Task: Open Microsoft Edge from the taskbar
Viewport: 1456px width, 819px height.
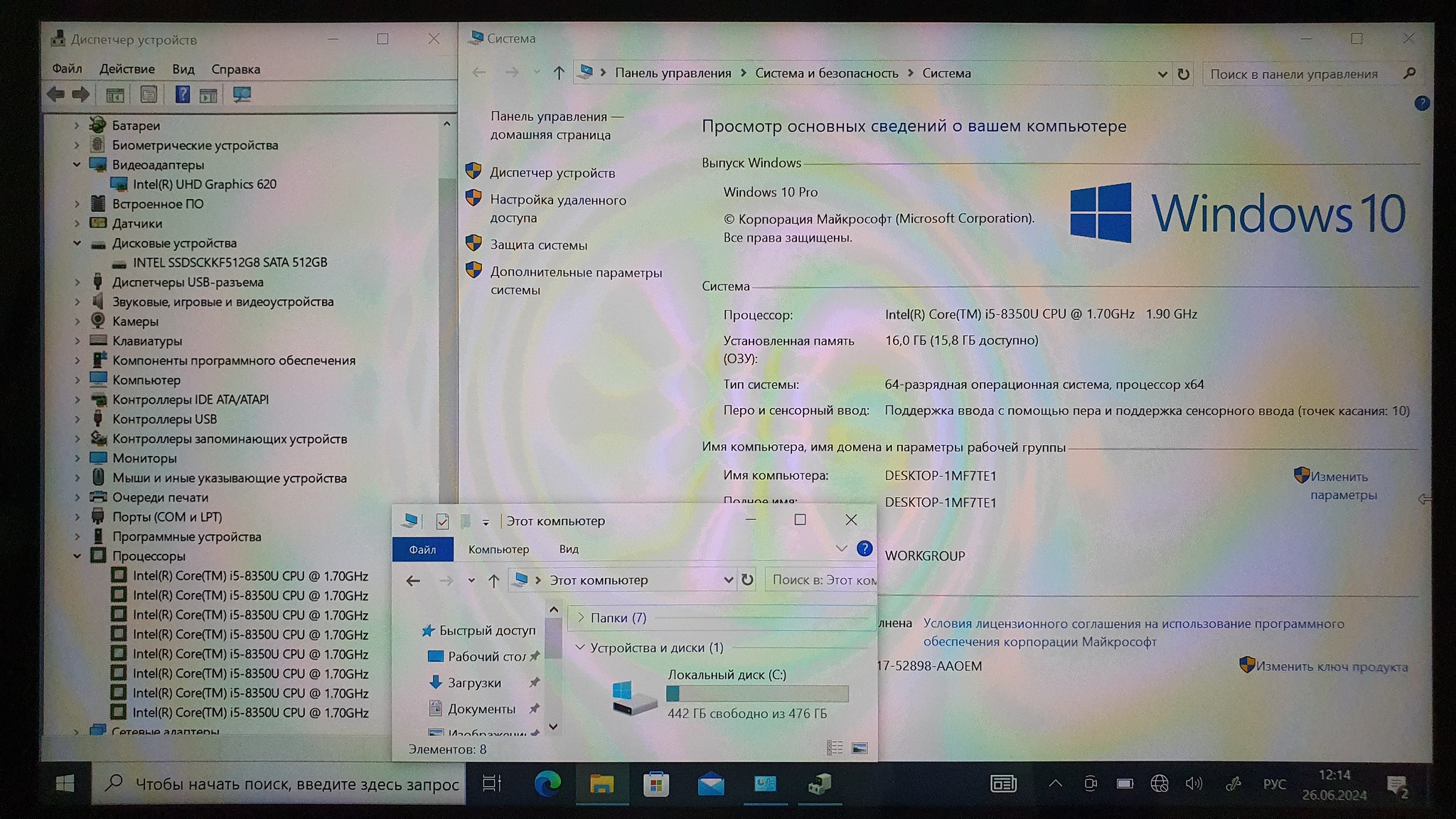Action: (x=547, y=784)
